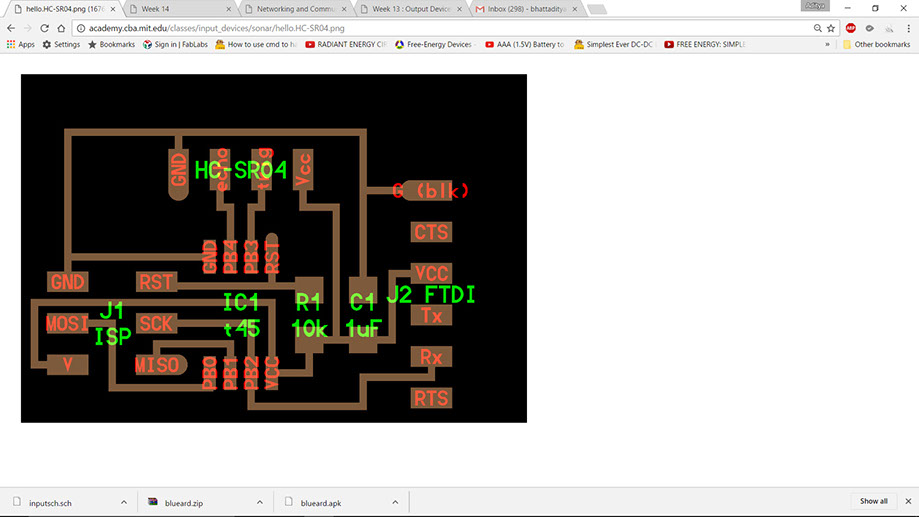Expand options for inputsch.sch download
This screenshot has height=517, width=919.
tap(124, 503)
